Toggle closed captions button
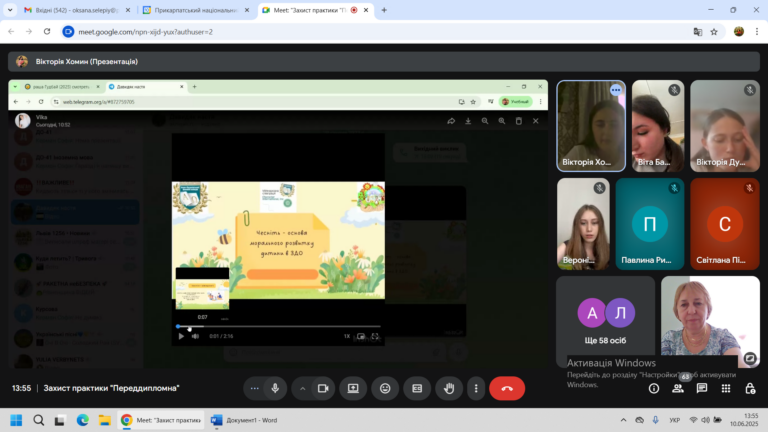Image resolution: width=768 pixels, height=432 pixels. coord(417,388)
